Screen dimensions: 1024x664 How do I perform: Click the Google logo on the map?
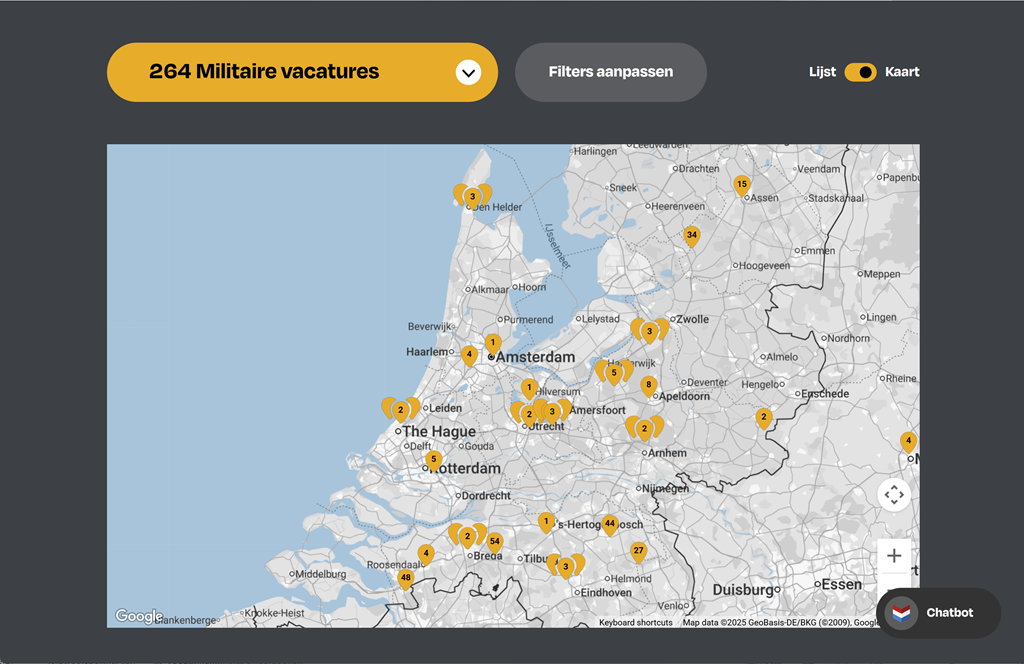coord(138,617)
